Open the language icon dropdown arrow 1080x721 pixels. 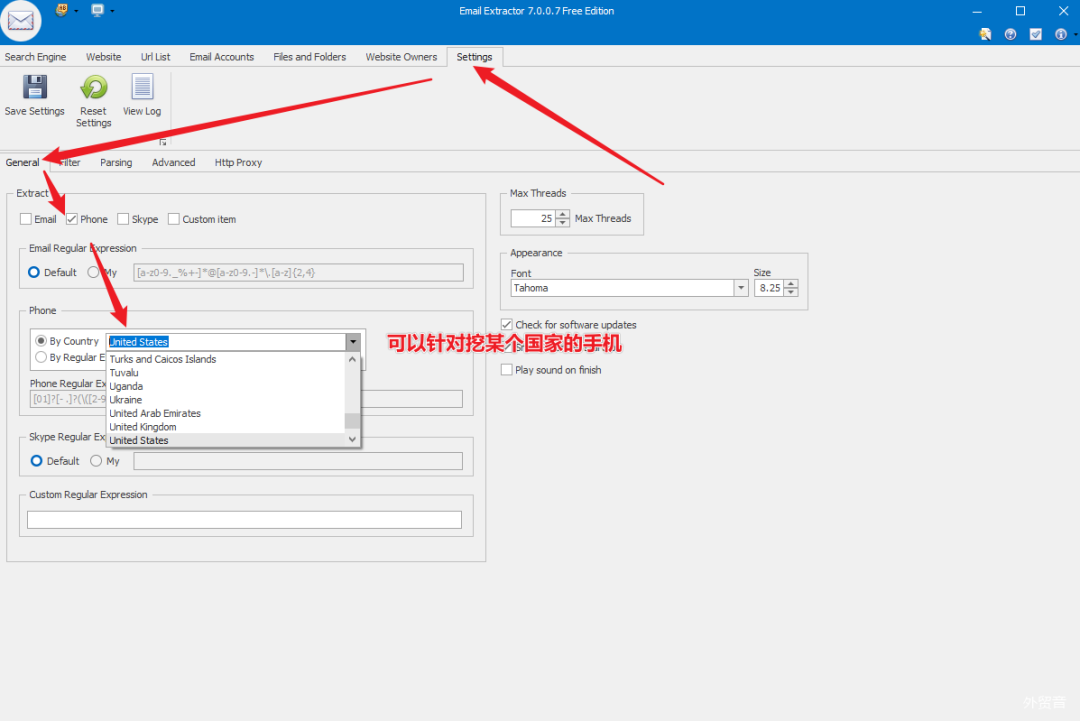pos(76,11)
